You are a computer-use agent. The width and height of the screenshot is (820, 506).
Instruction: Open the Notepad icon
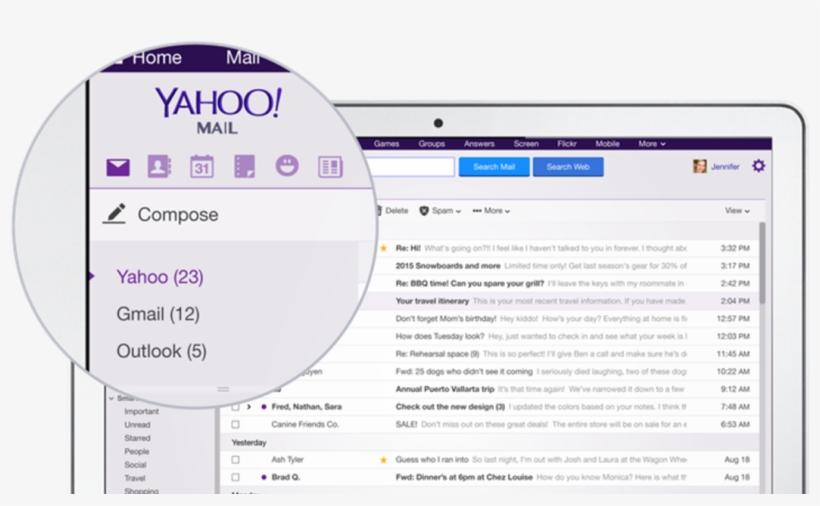point(245,167)
